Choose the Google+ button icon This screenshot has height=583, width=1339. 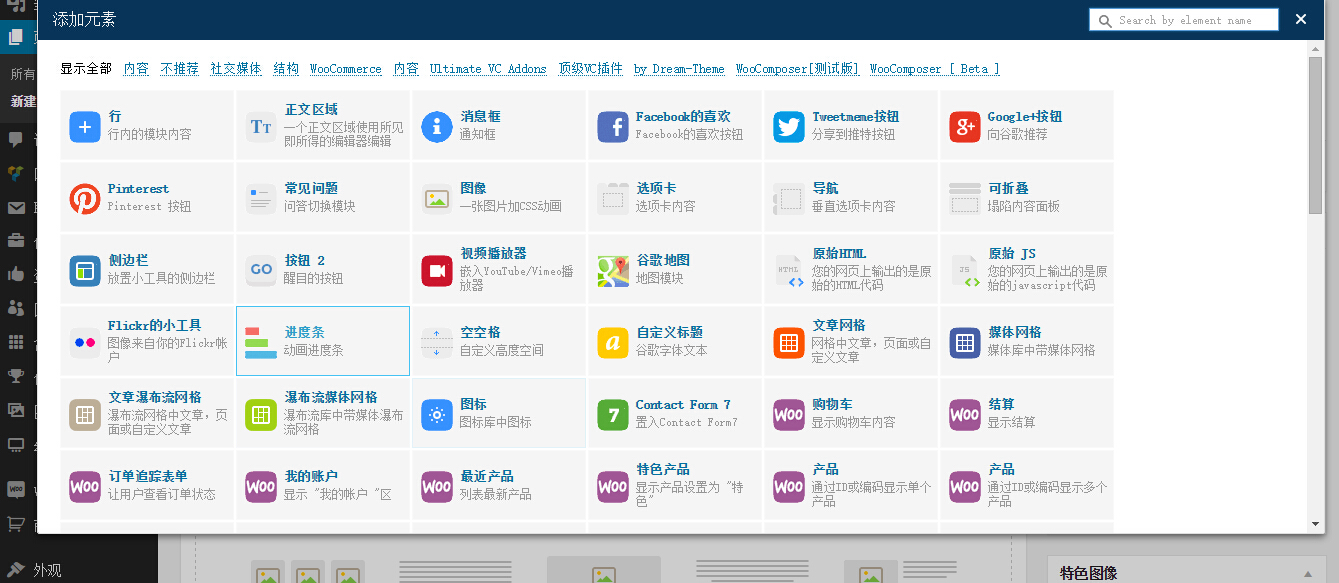[x=965, y=127]
